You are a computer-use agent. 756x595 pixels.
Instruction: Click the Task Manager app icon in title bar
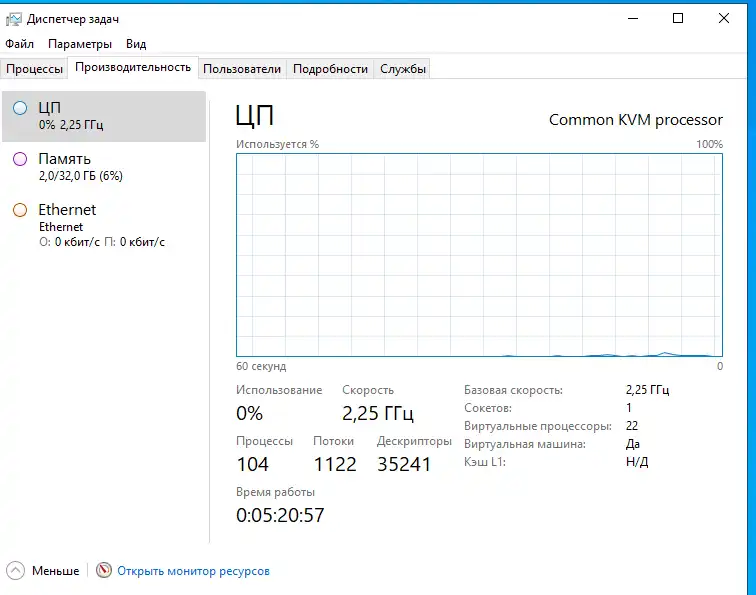14,19
